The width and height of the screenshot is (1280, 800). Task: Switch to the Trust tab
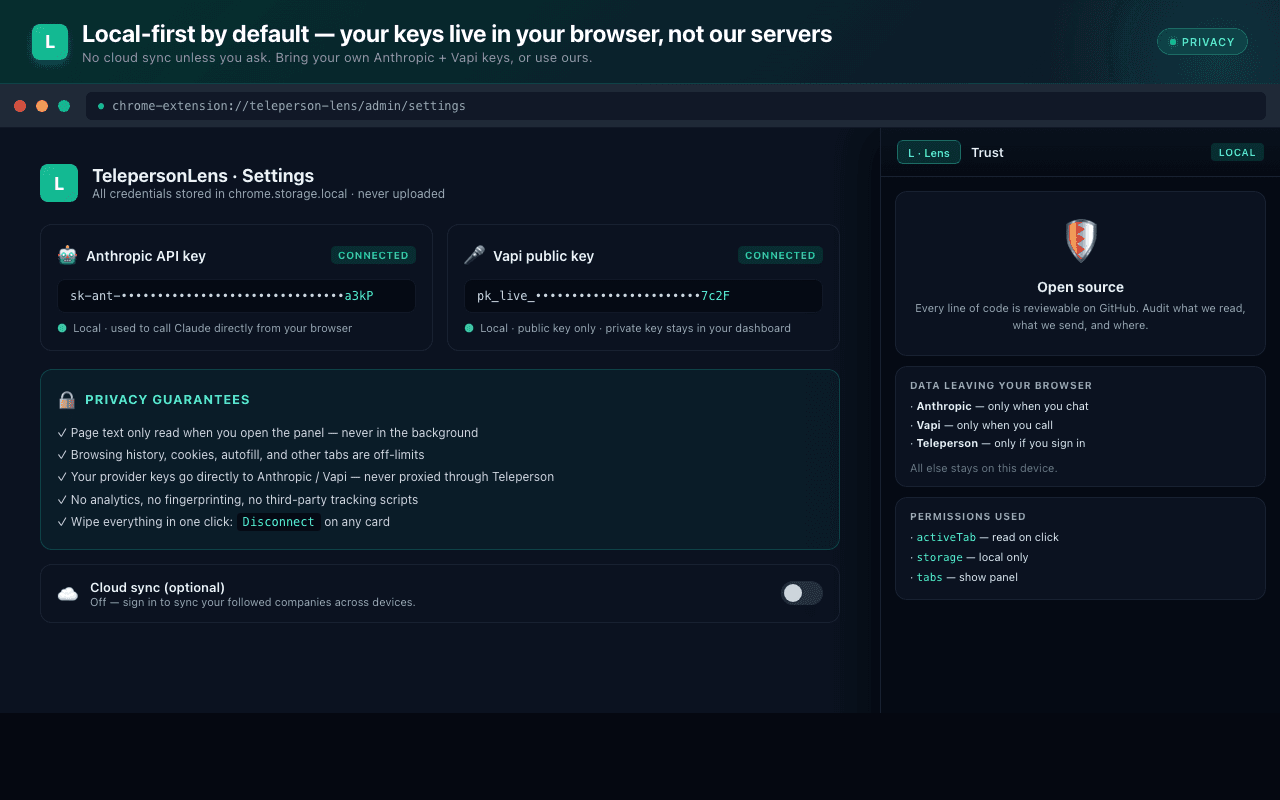pos(987,152)
